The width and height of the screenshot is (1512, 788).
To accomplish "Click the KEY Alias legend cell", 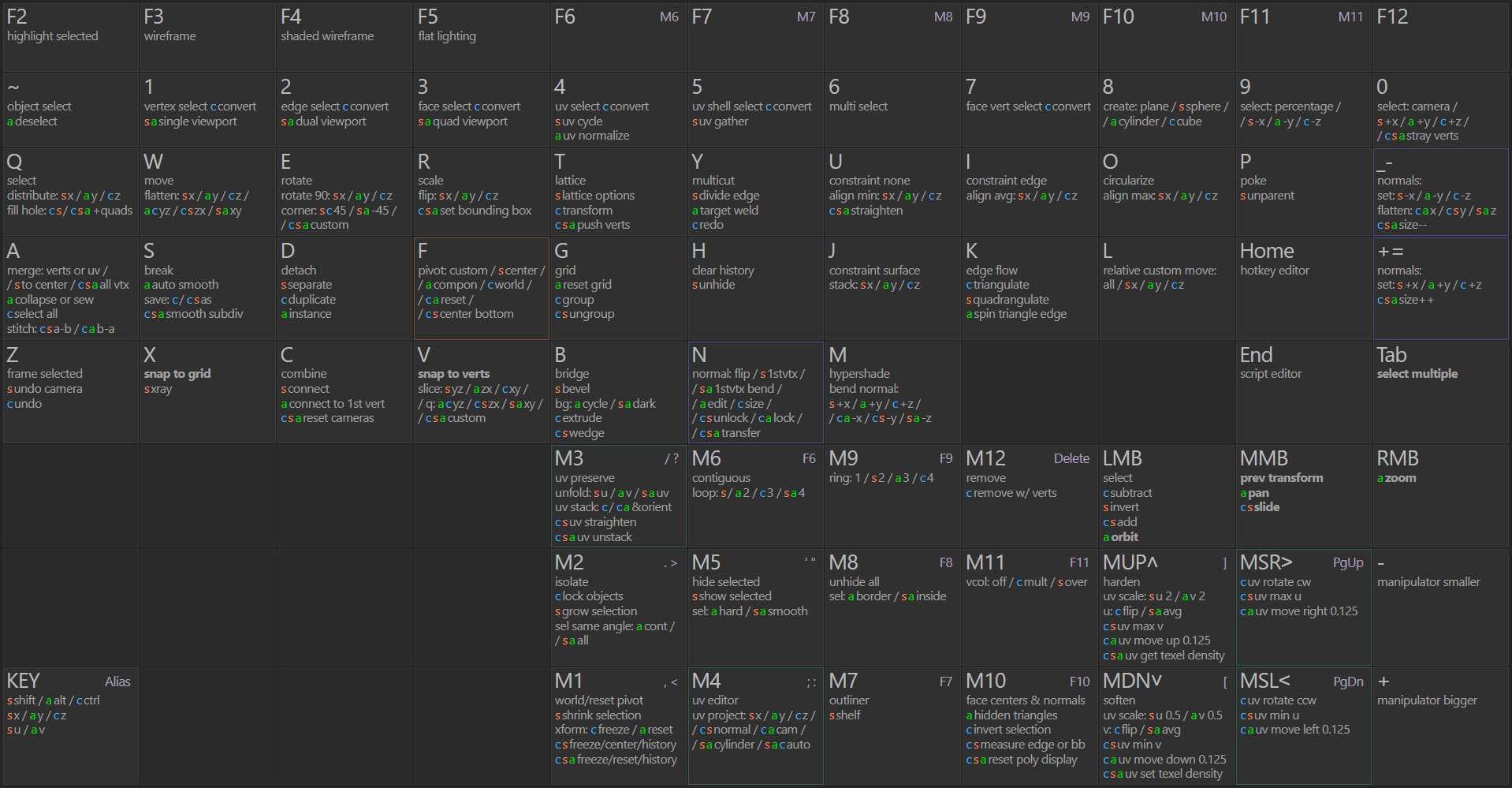I will click(70, 725).
